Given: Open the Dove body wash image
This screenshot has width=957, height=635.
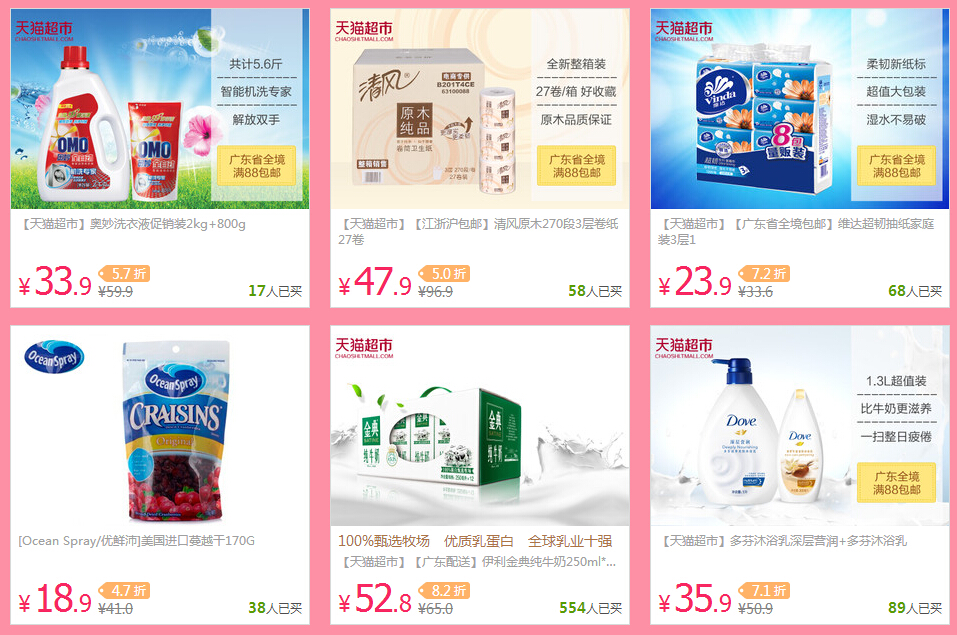Looking at the screenshot, I should coord(800,426).
